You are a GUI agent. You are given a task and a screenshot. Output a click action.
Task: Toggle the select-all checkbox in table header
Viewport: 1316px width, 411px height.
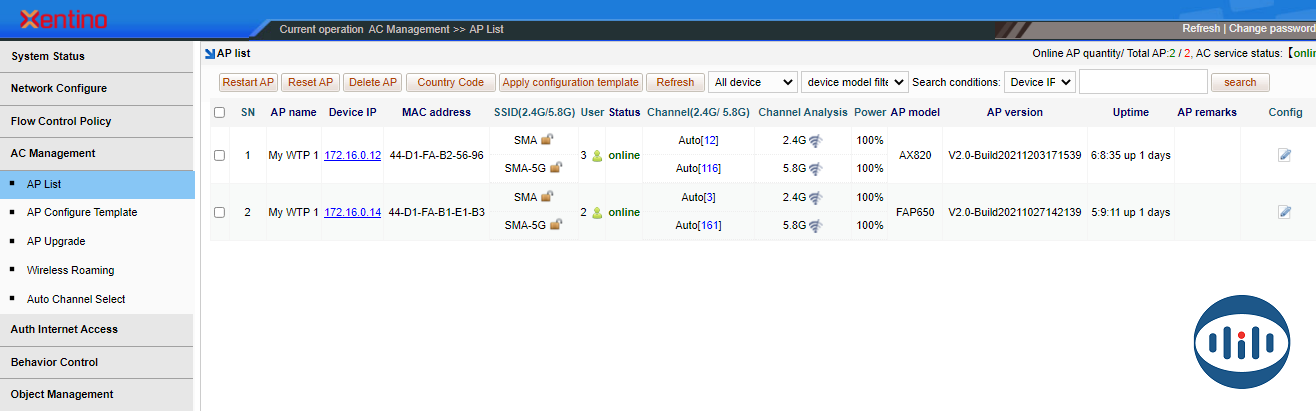[220, 113]
